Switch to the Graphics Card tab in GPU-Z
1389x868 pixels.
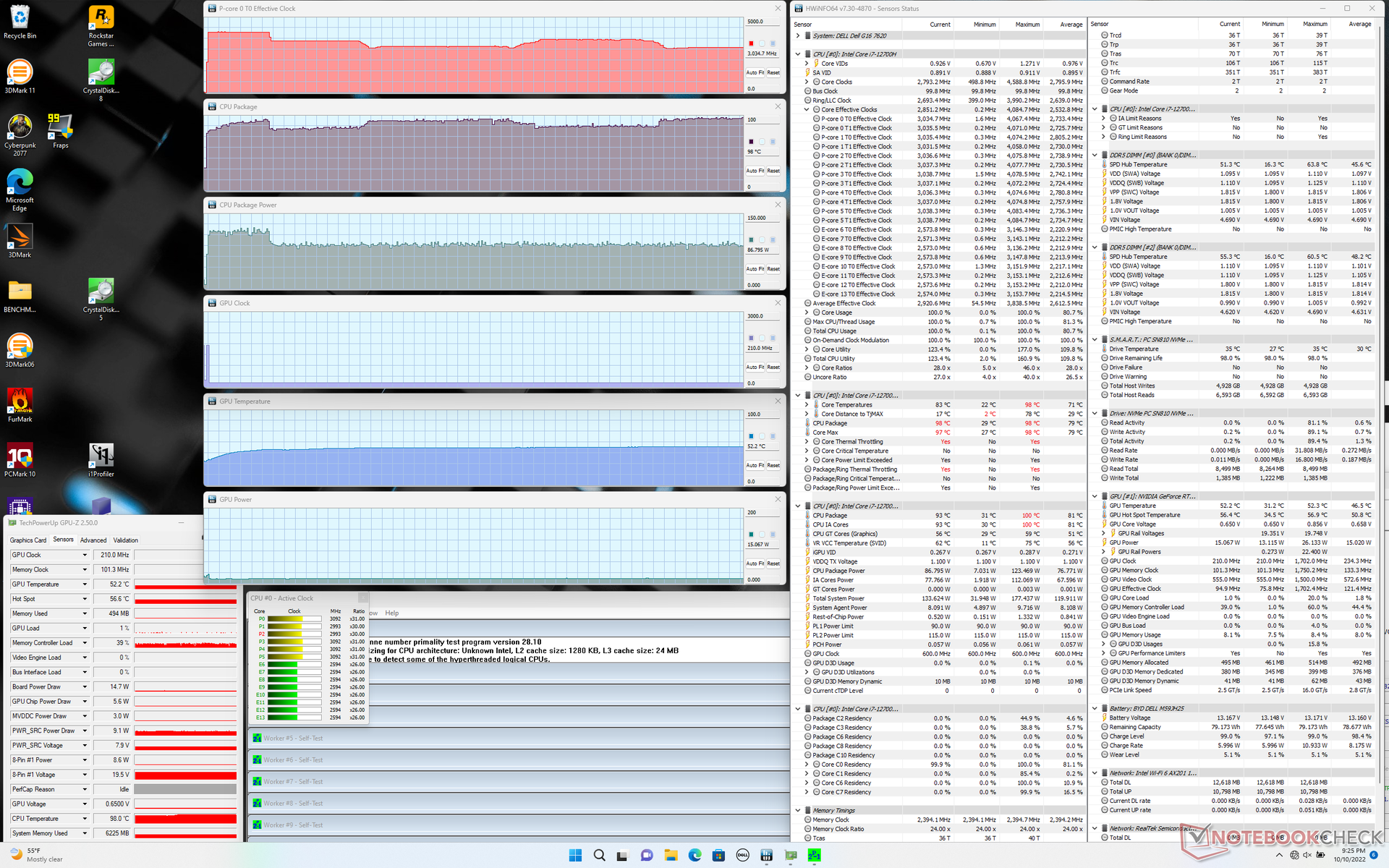28,540
